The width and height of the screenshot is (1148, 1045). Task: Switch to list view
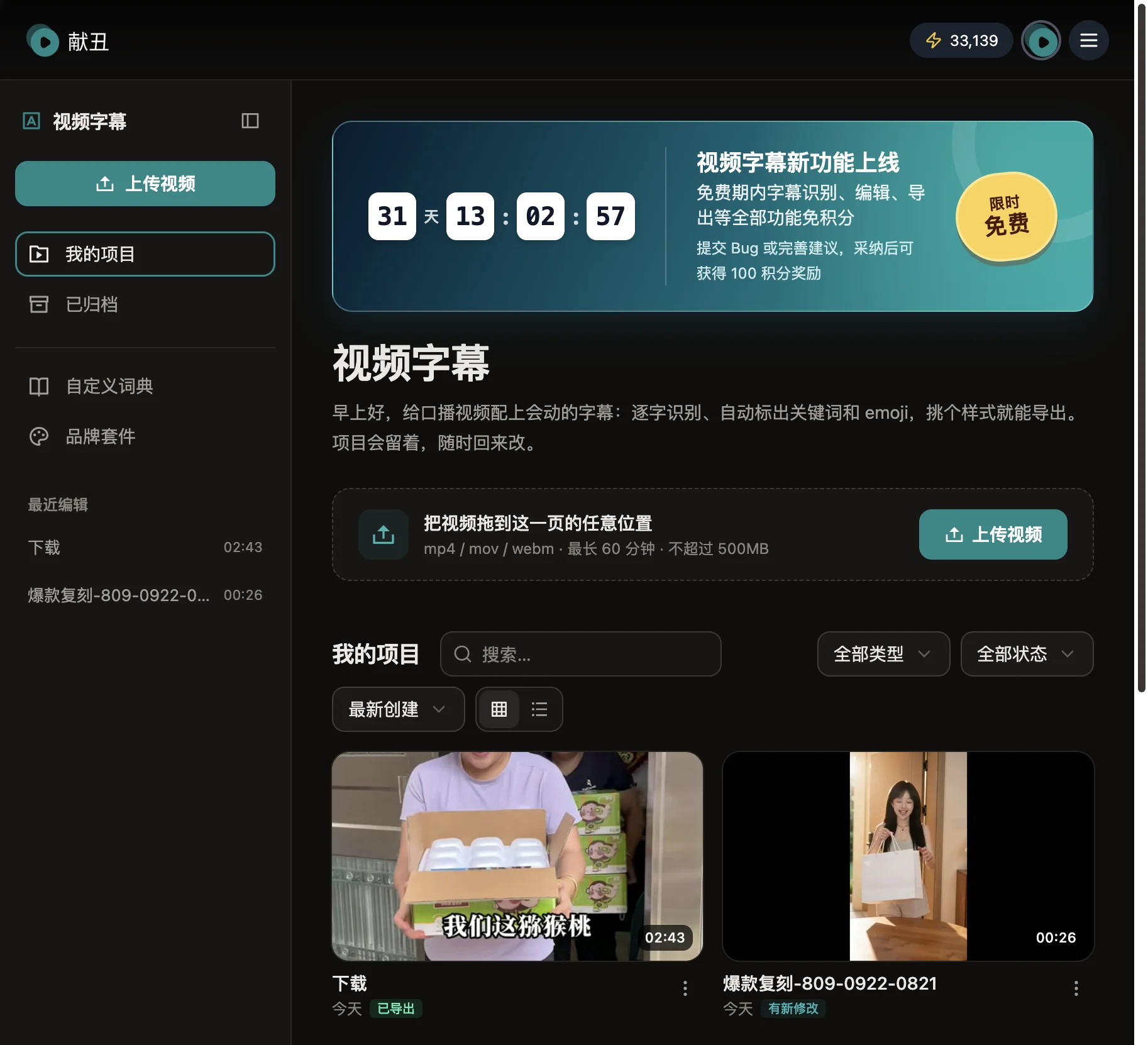click(x=539, y=709)
